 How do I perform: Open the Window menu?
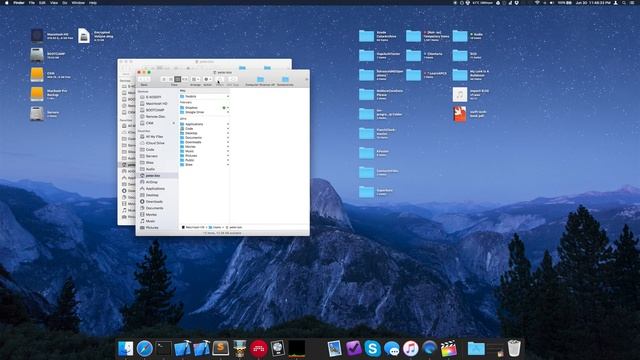[78, 2]
